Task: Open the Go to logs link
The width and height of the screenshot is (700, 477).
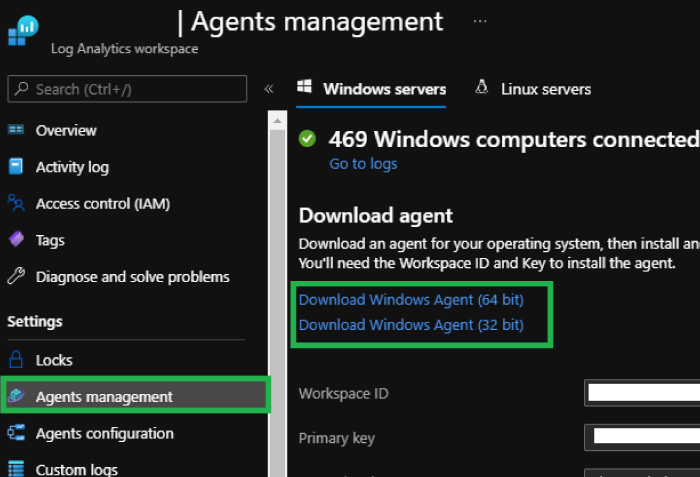Action: tap(363, 164)
